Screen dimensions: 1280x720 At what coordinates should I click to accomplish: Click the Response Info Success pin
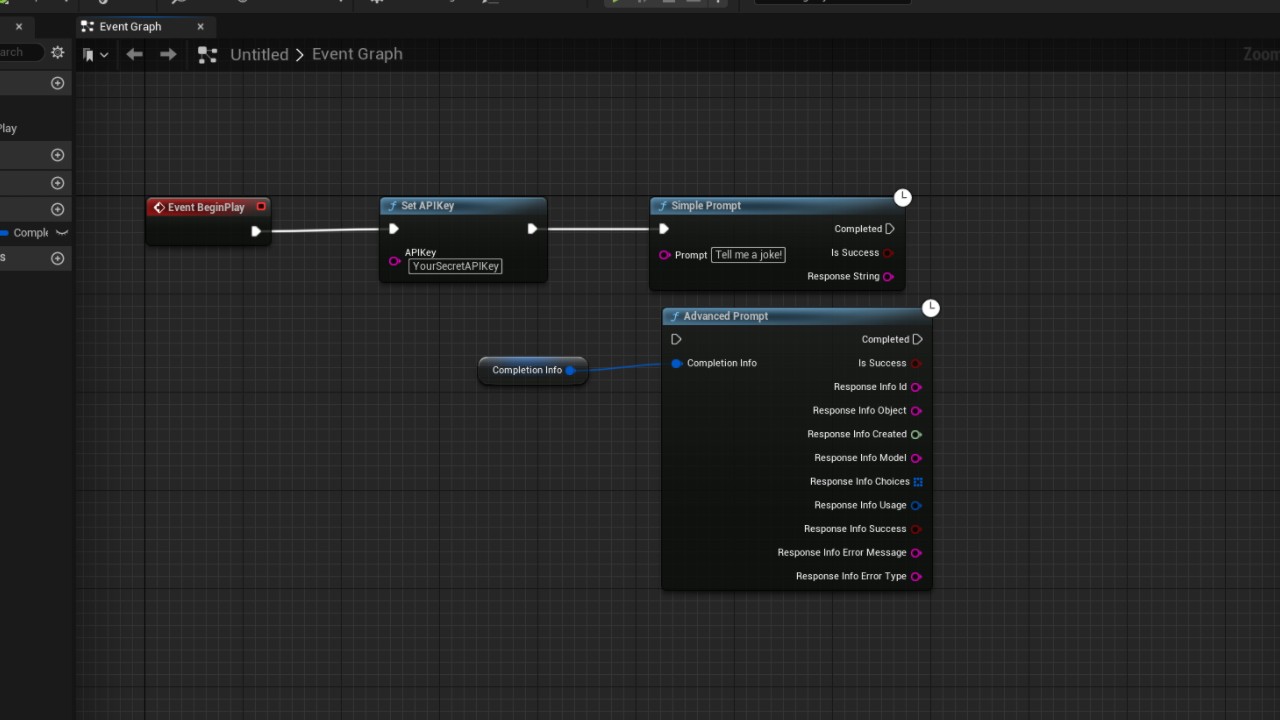(x=916, y=529)
